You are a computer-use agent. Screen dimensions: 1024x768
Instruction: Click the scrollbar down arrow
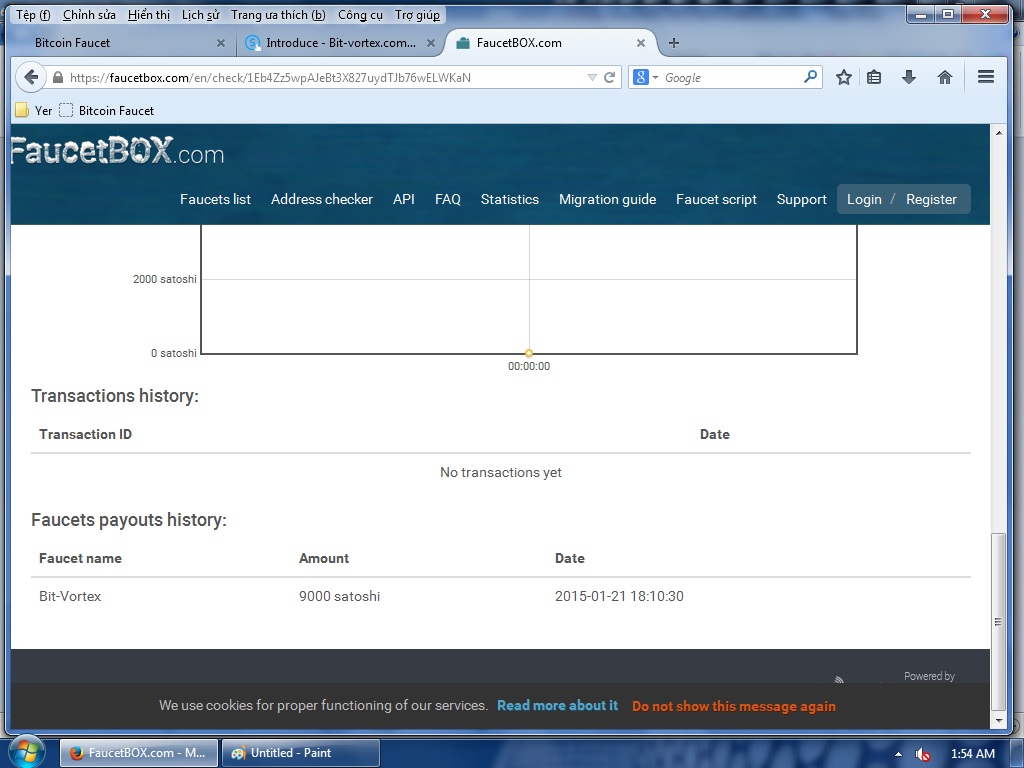click(998, 721)
